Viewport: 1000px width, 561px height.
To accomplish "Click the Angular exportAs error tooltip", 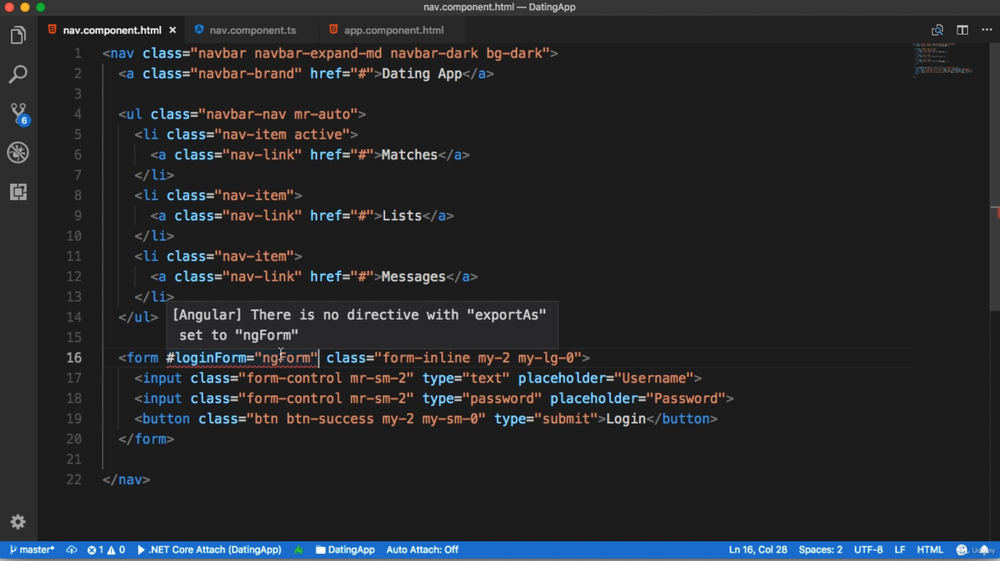I will pos(362,325).
